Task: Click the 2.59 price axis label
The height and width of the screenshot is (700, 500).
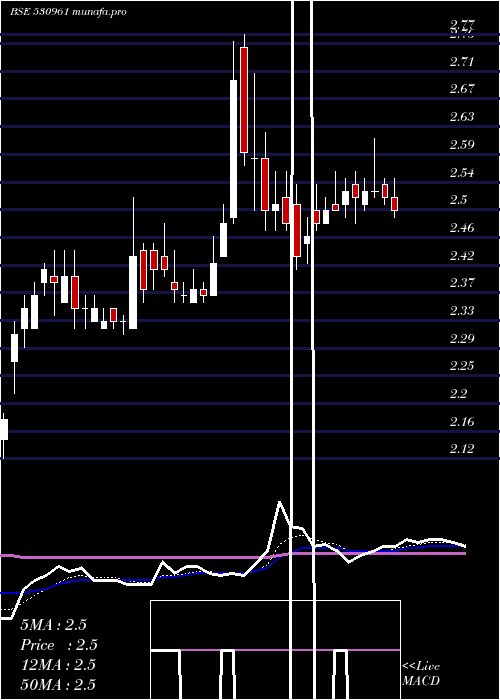Action: 462,145
